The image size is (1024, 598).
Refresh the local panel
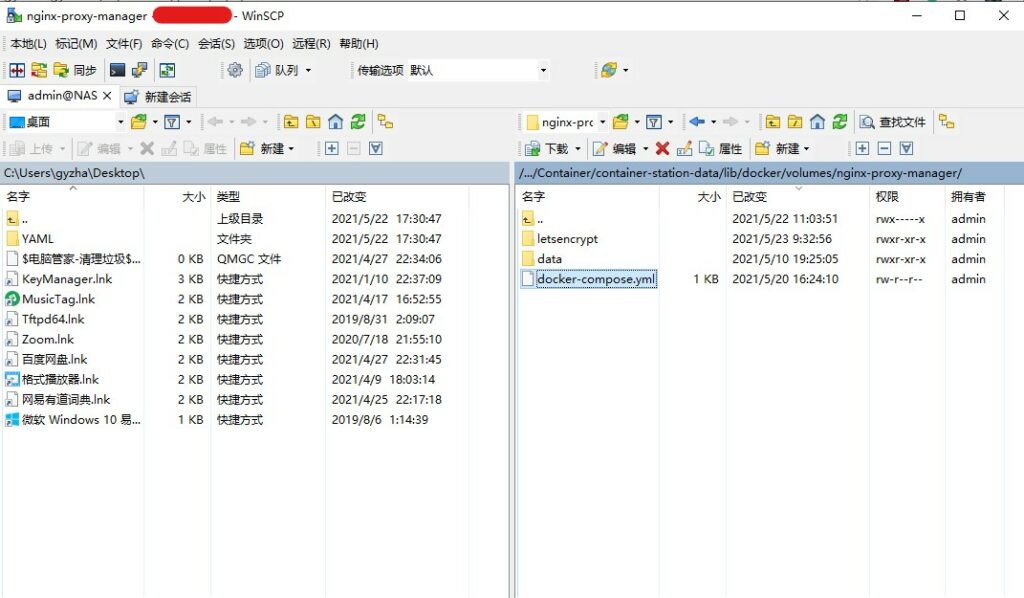click(358, 122)
